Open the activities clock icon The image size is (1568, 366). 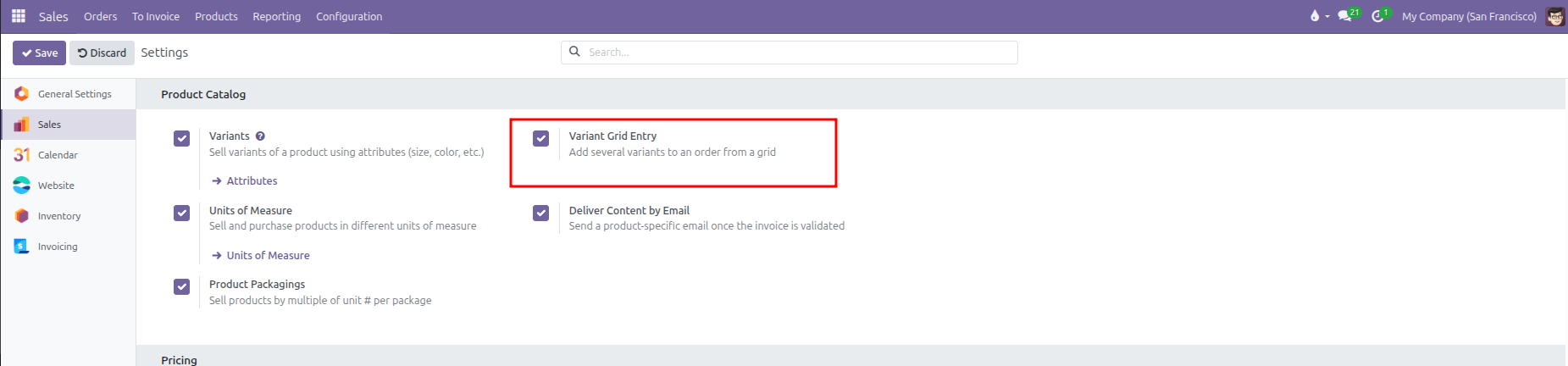(1378, 16)
